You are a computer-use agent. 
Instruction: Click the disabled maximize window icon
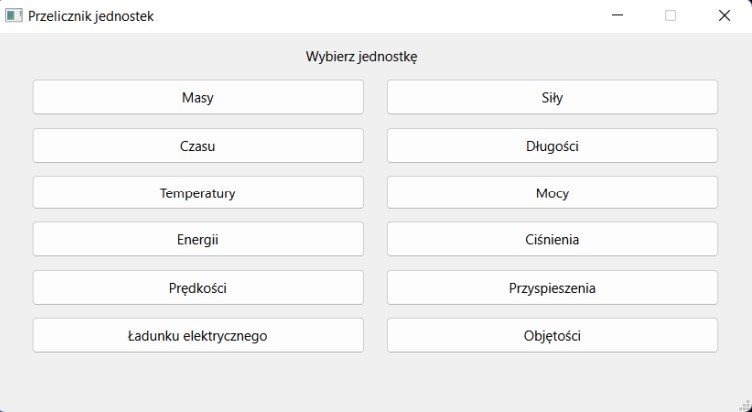(x=670, y=15)
